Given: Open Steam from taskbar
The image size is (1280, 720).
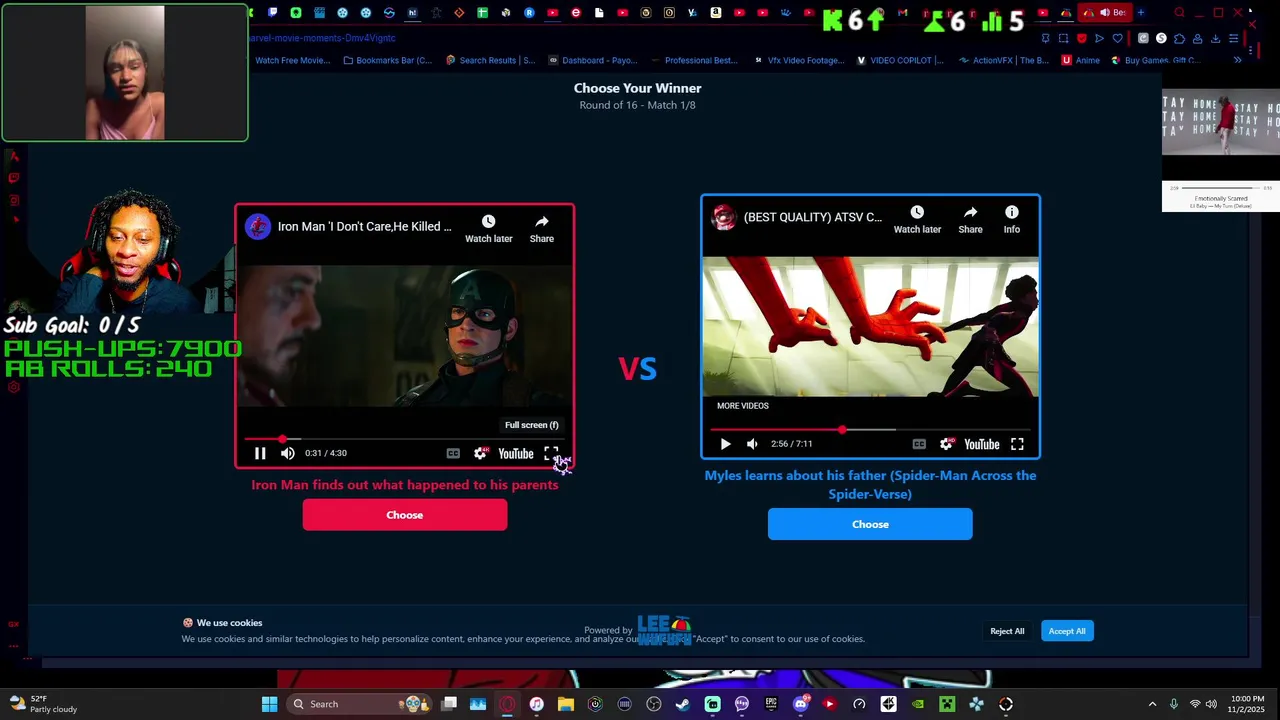Looking at the screenshot, I should [683, 704].
